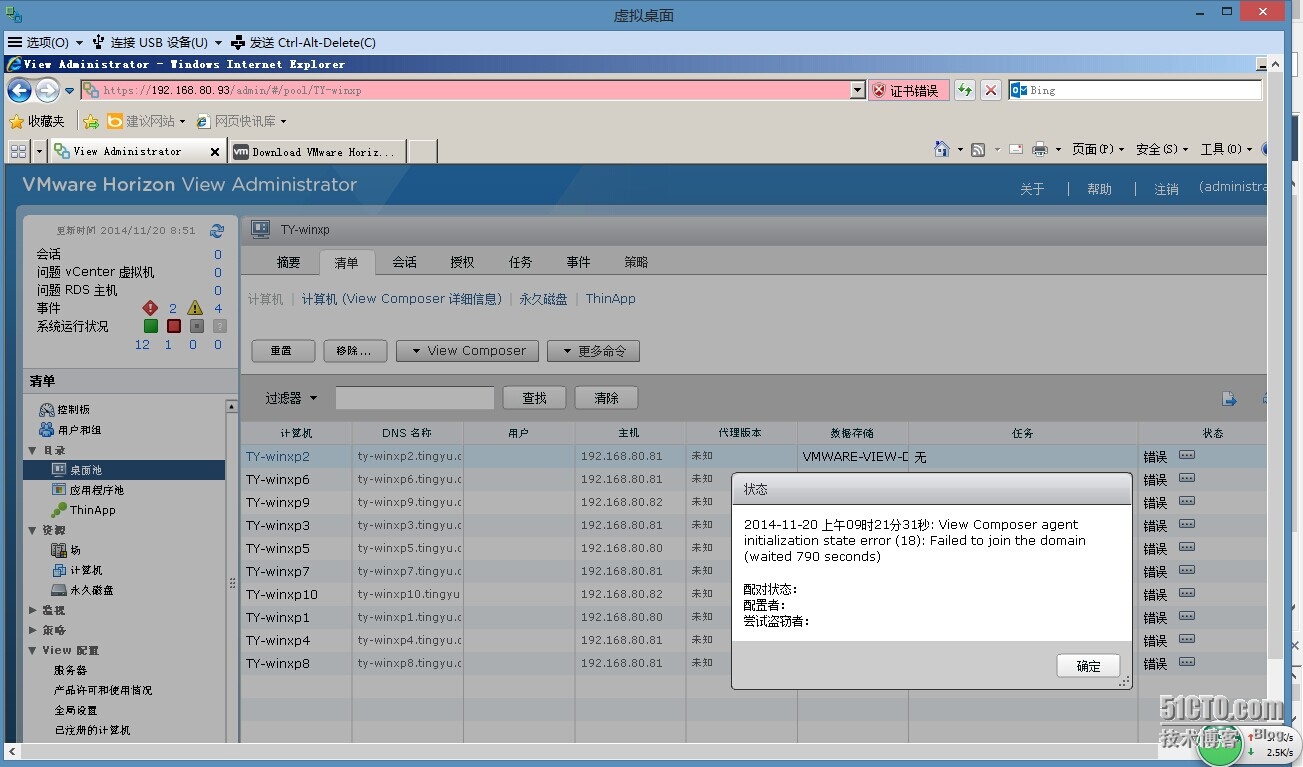Switch to the Download VMware Horizon browser tab
This screenshot has height=767, width=1303.
point(317,152)
